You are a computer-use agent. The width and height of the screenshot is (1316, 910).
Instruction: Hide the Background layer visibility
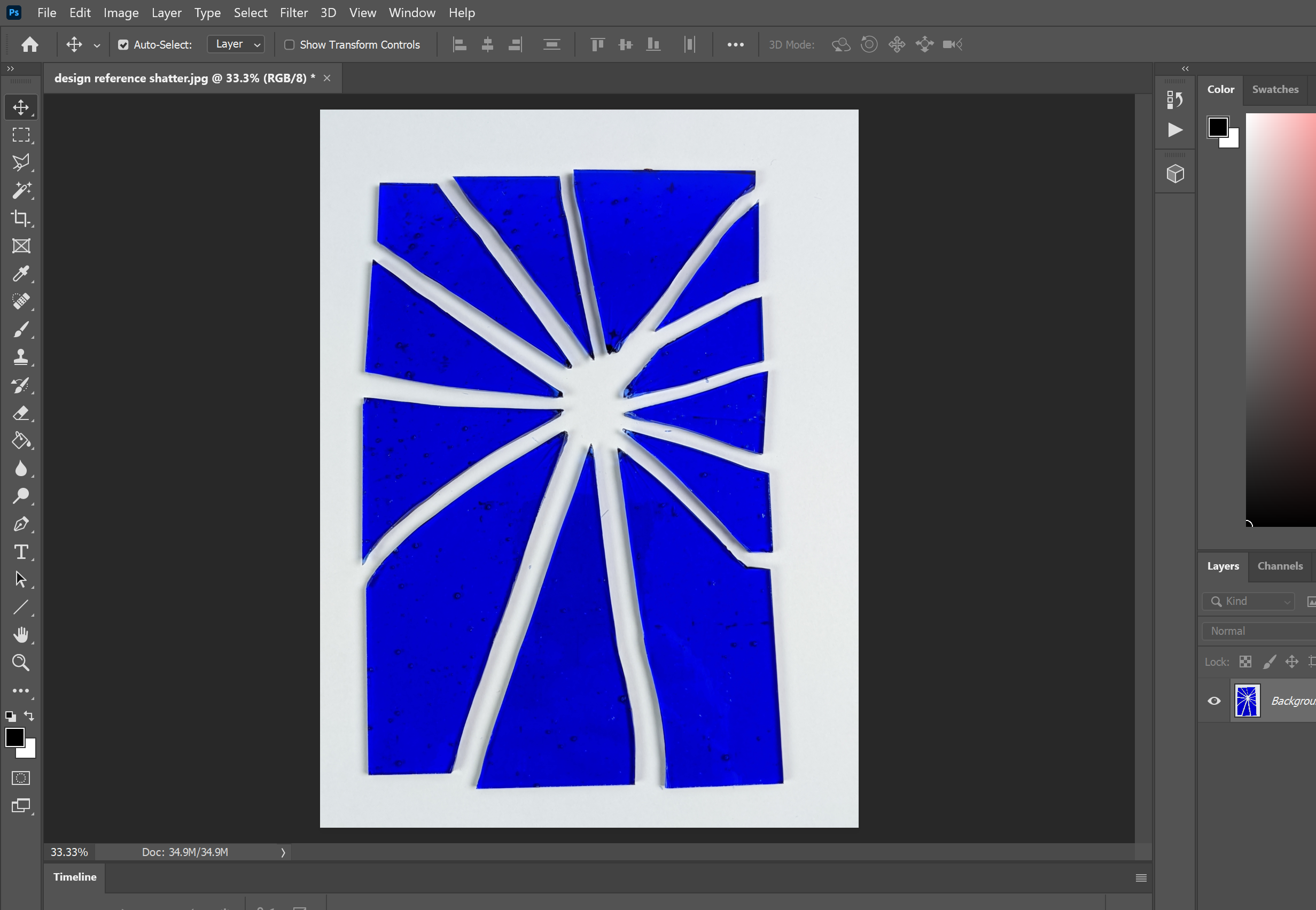coord(1213,701)
